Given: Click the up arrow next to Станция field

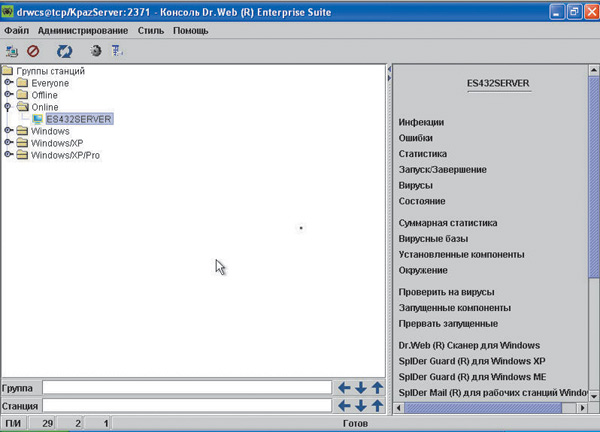Looking at the screenshot, I should coord(378,406).
